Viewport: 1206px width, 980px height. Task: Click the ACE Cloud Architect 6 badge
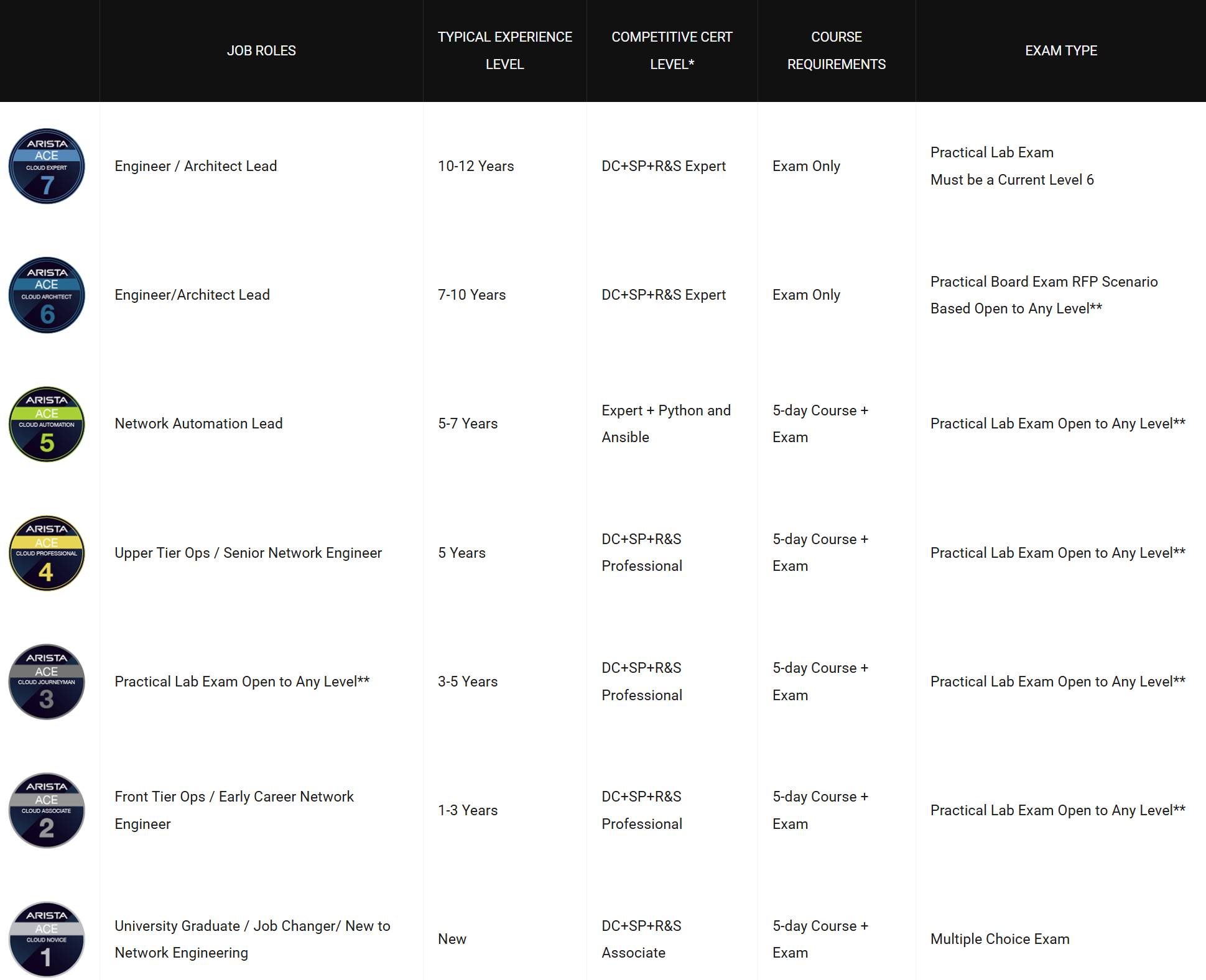click(x=47, y=295)
